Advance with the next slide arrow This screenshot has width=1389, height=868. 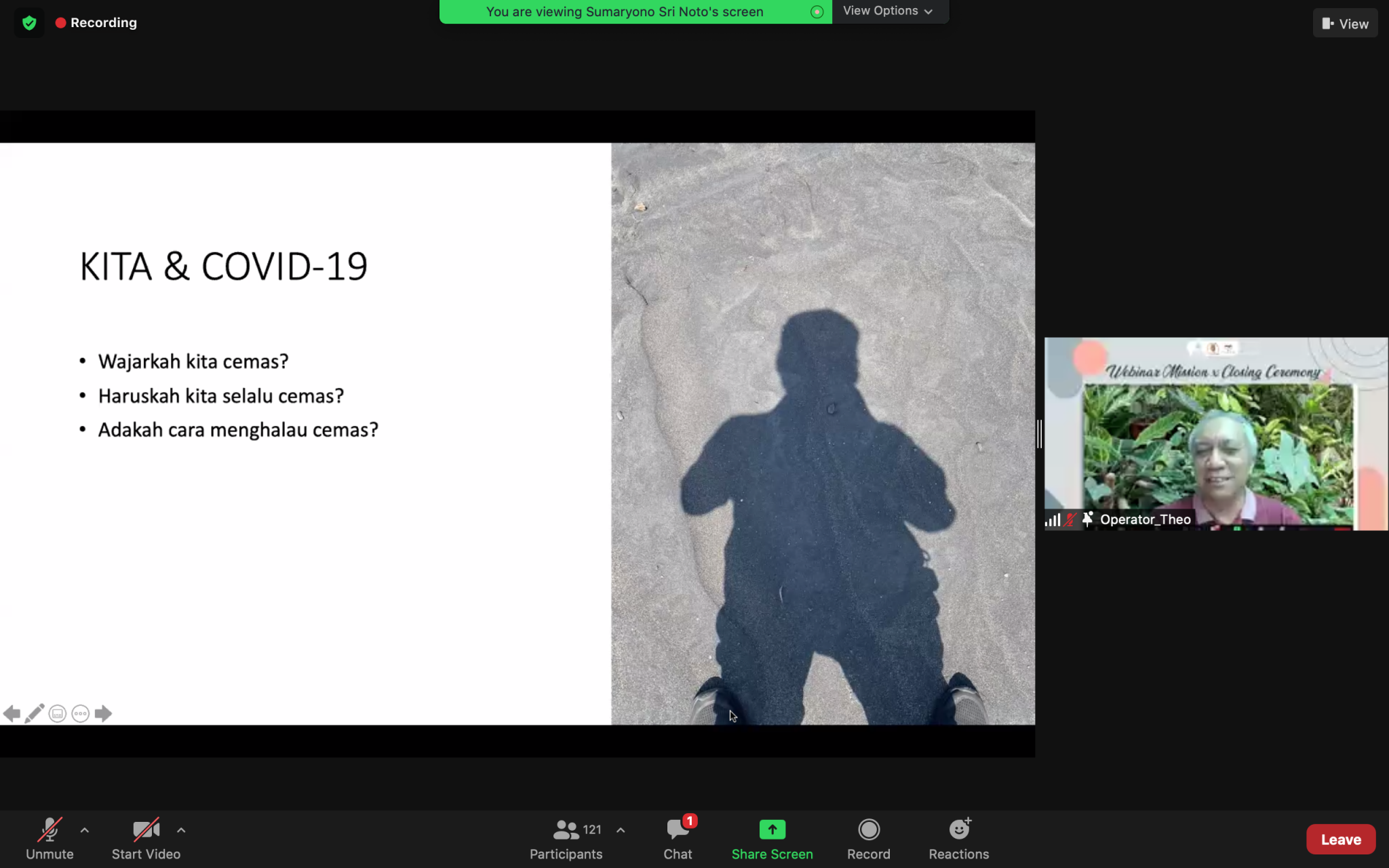[103, 713]
